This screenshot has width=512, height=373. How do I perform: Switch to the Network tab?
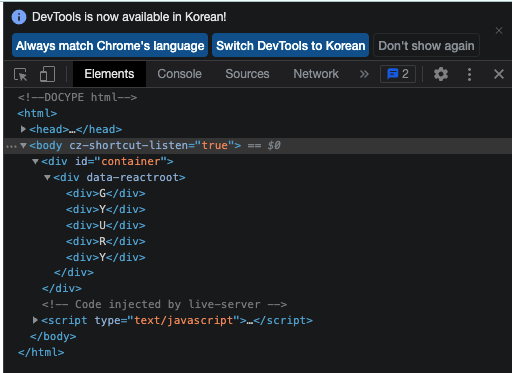[316, 74]
